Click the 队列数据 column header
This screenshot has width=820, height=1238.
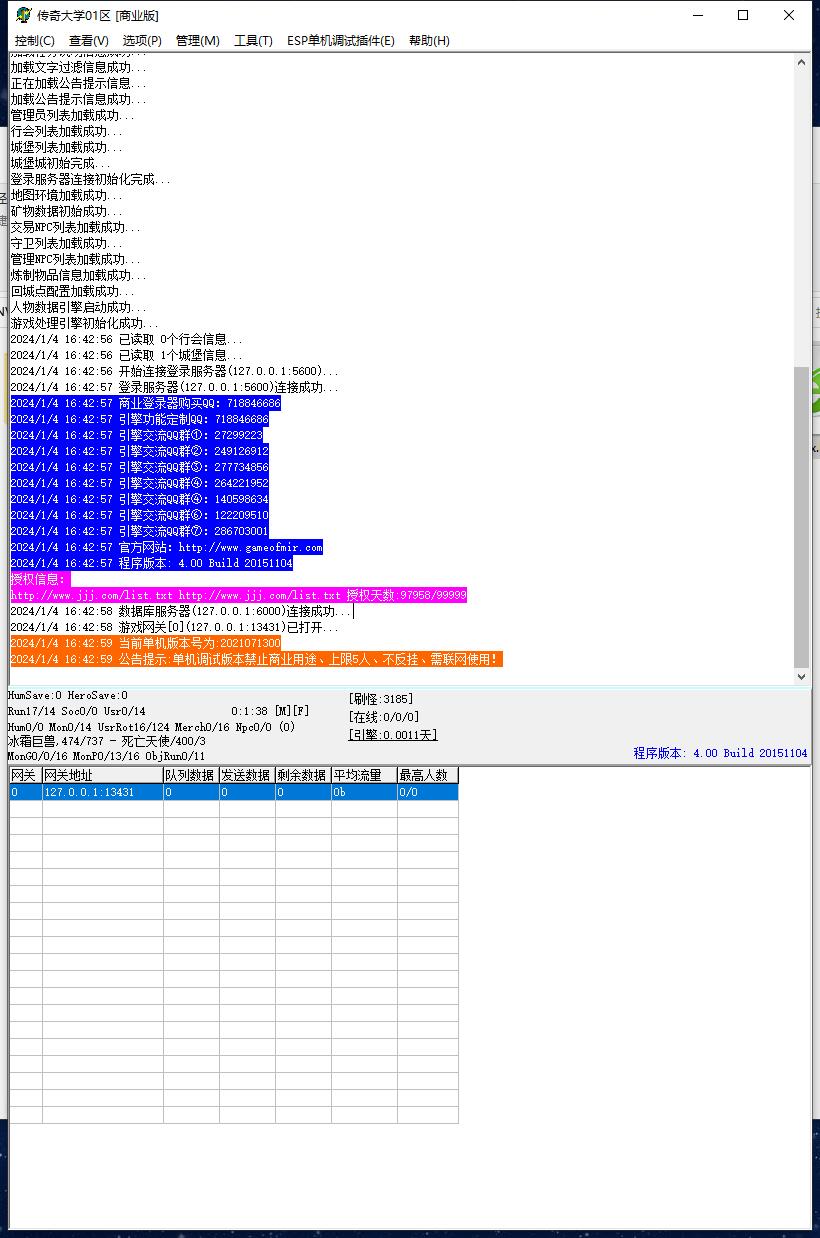coord(191,775)
